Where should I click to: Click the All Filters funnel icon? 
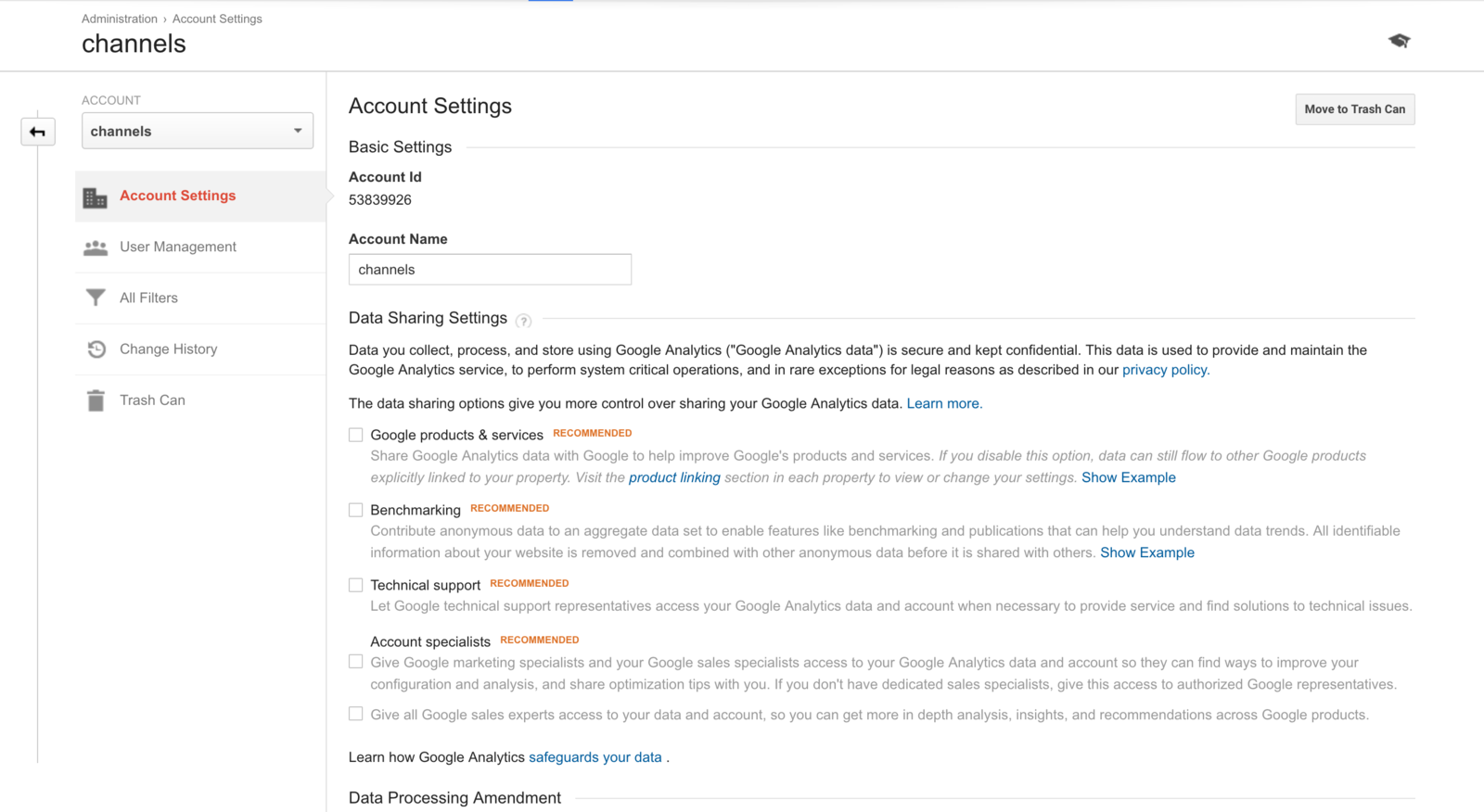pos(95,298)
